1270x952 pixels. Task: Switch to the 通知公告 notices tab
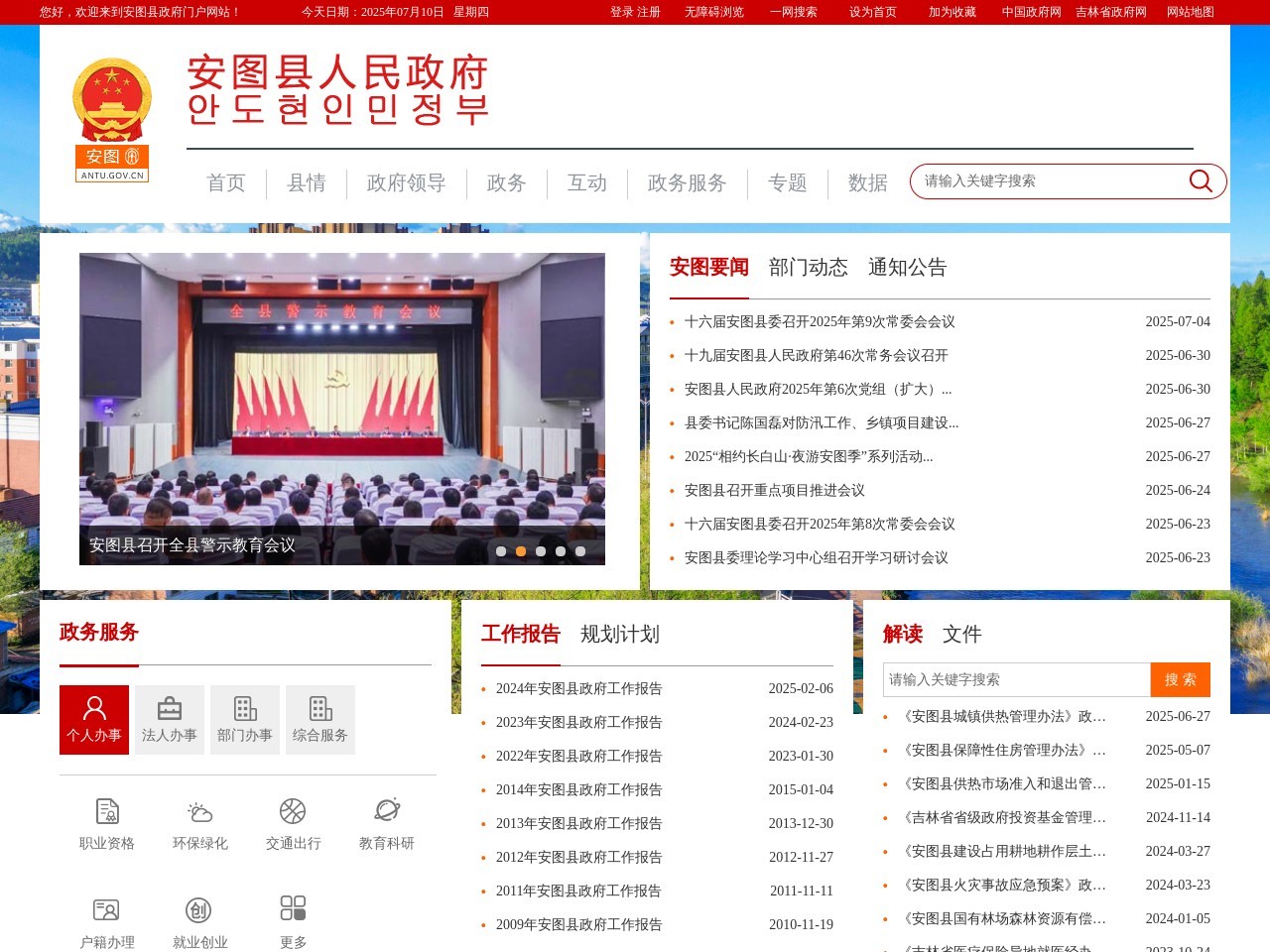pyautogui.click(x=908, y=267)
